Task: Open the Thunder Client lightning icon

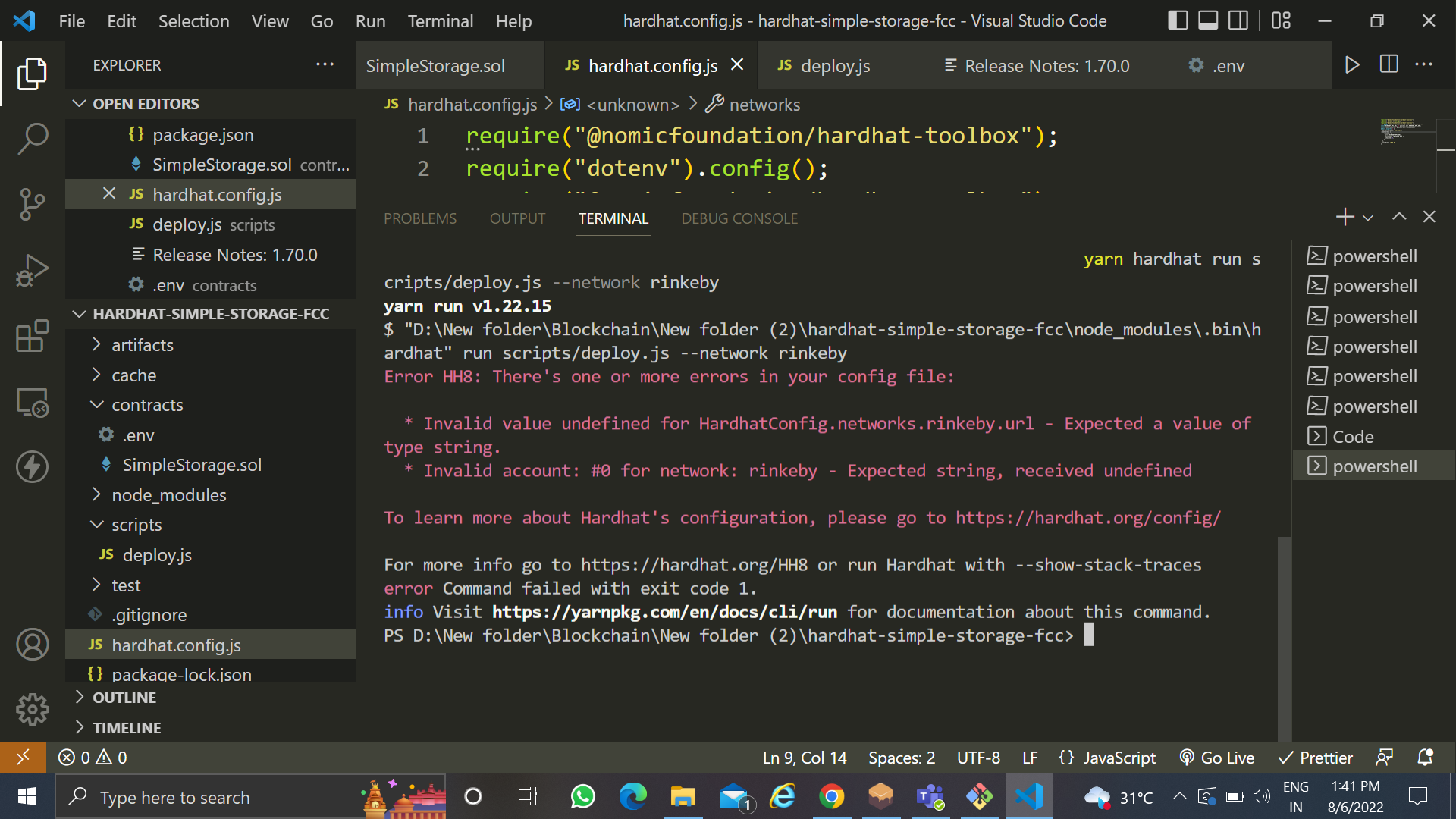Action: coord(32,467)
